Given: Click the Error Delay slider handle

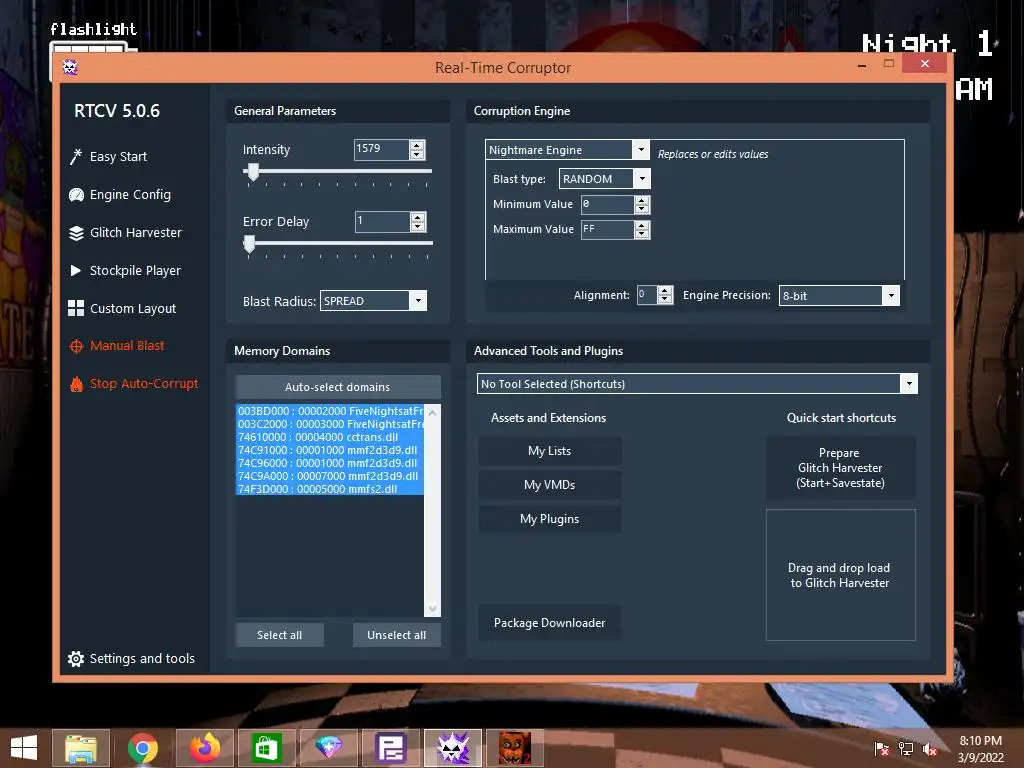Looking at the screenshot, I should point(249,244).
